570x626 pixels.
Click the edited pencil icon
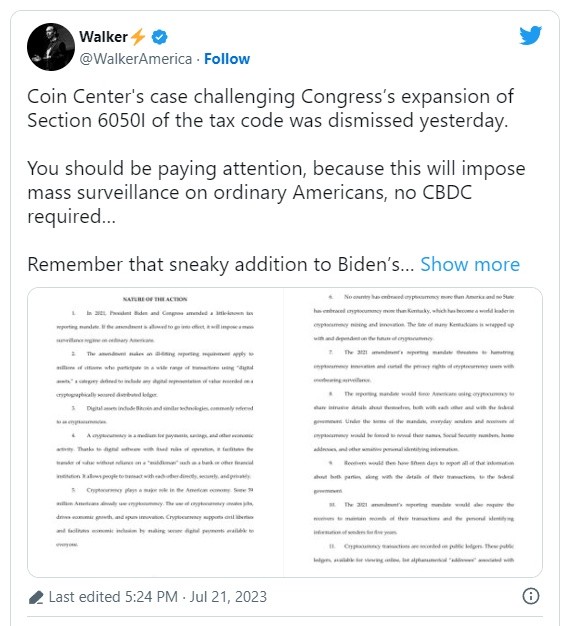pyautogui.click(x=36, y=597)
